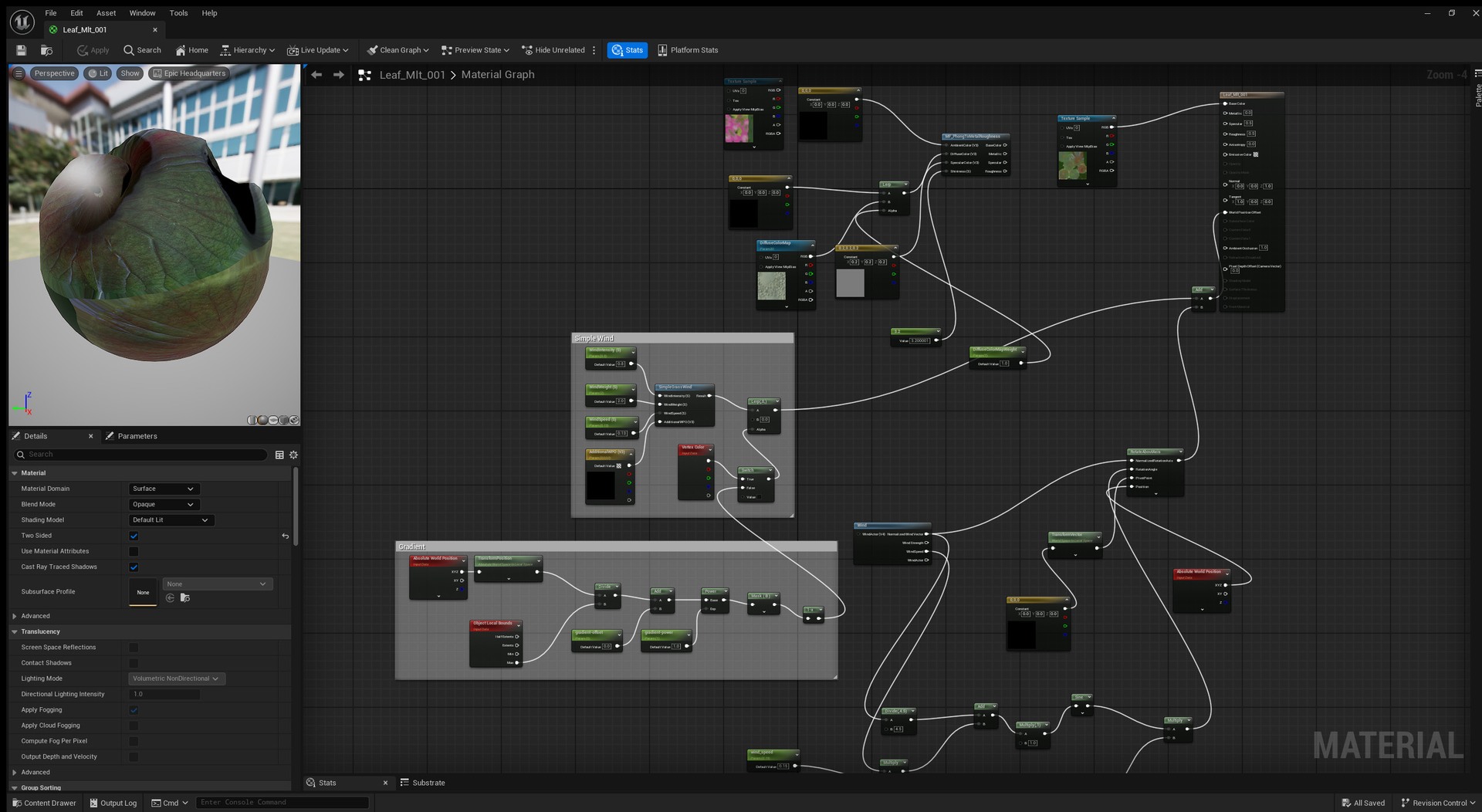Navigate back with the graph arrow

pos(316,75)
